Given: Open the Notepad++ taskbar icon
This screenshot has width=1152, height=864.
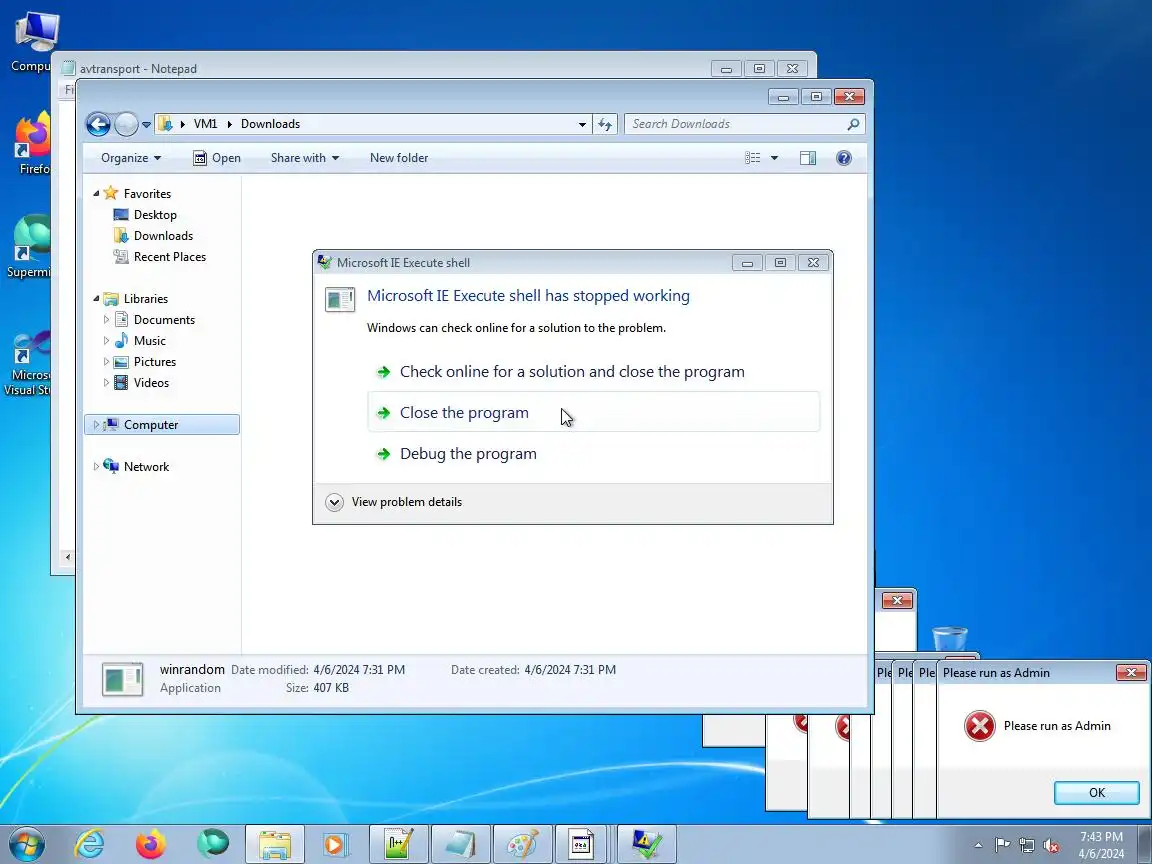Looking at the screenshot, I should [x=399, y=844].
